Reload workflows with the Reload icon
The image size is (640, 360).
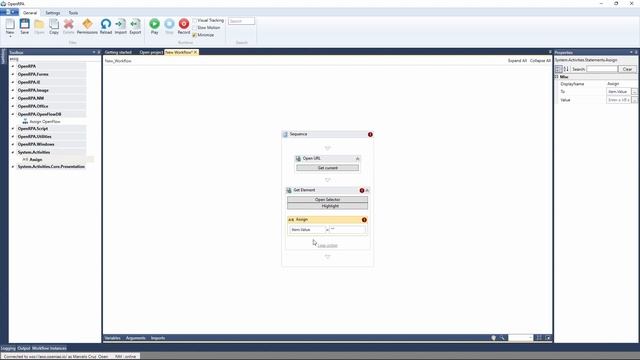tap(106, 24)
